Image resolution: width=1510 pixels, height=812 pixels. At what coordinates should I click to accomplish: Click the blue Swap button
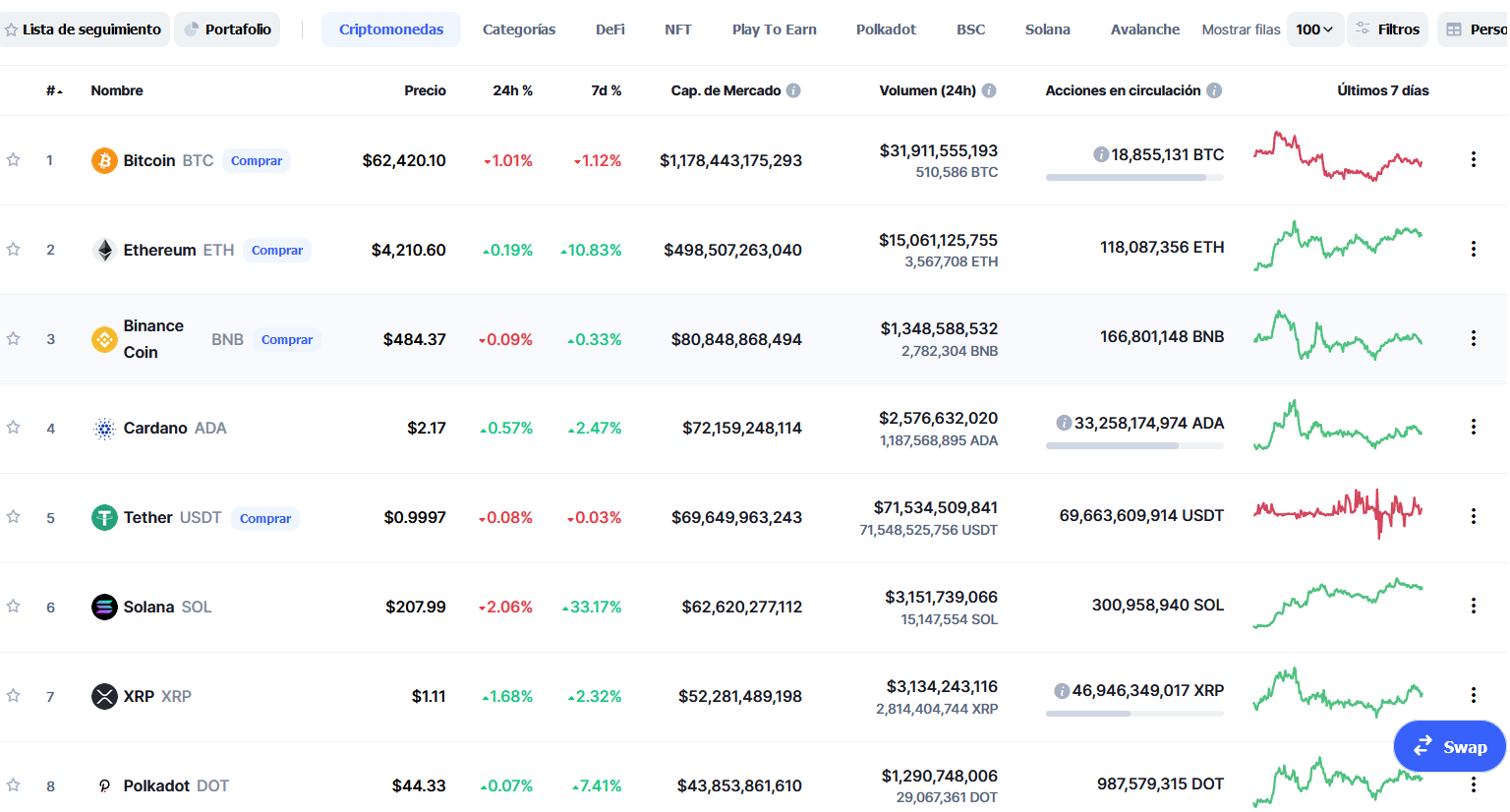click(1450, 747)
